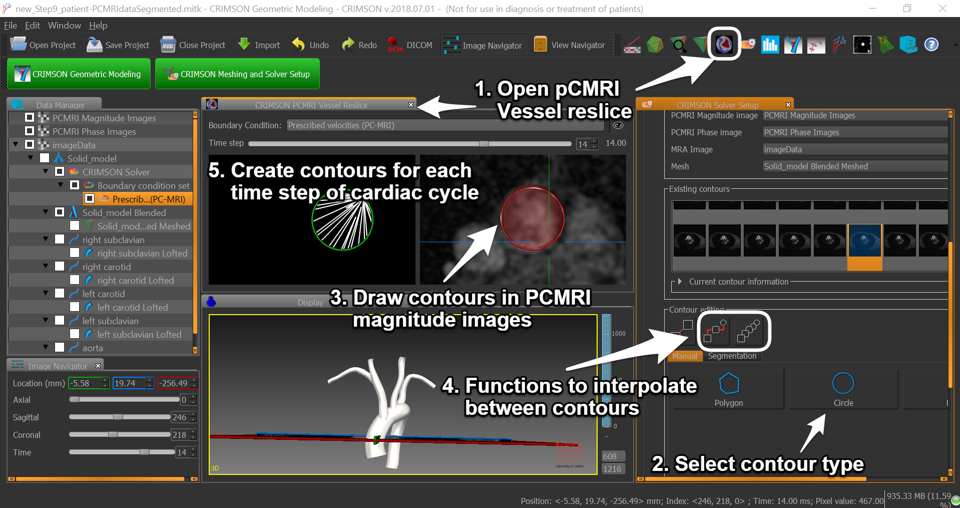Screen dimensions: 960x508
Task: Open the Boundary Condition dropdown
Action: (444, 126)
